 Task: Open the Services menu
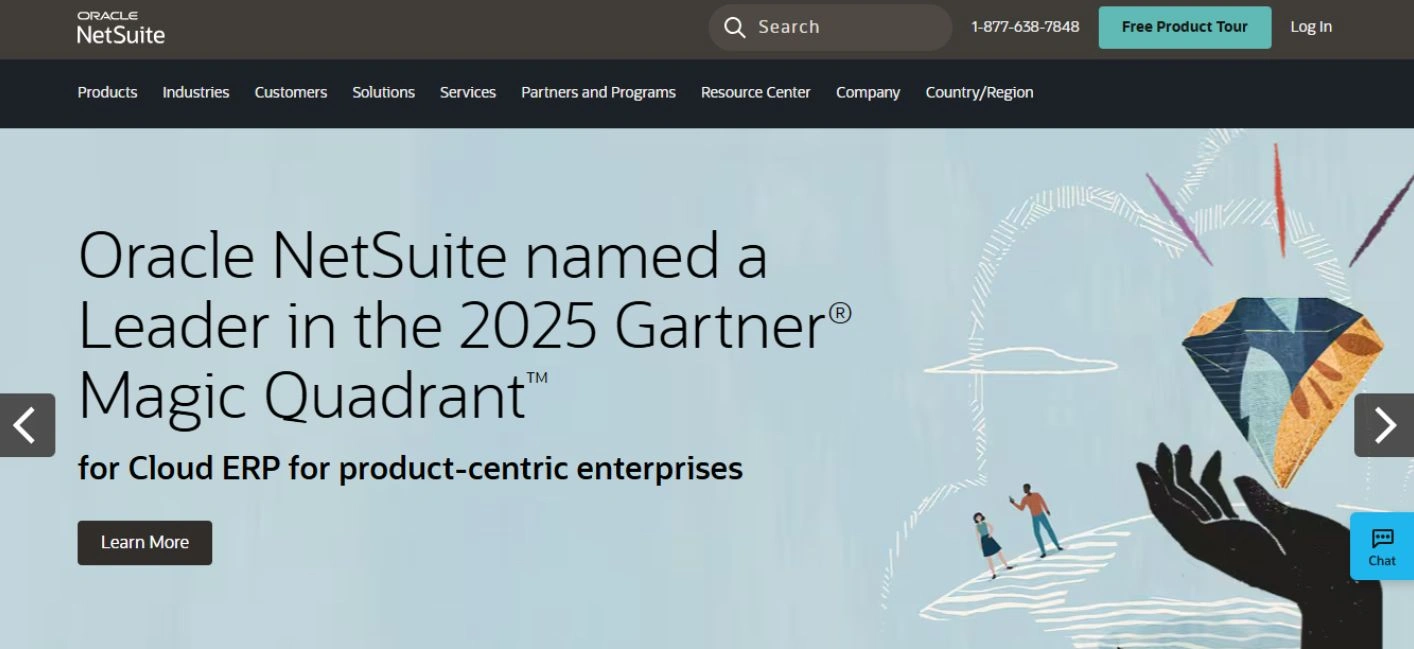[468, 92]
